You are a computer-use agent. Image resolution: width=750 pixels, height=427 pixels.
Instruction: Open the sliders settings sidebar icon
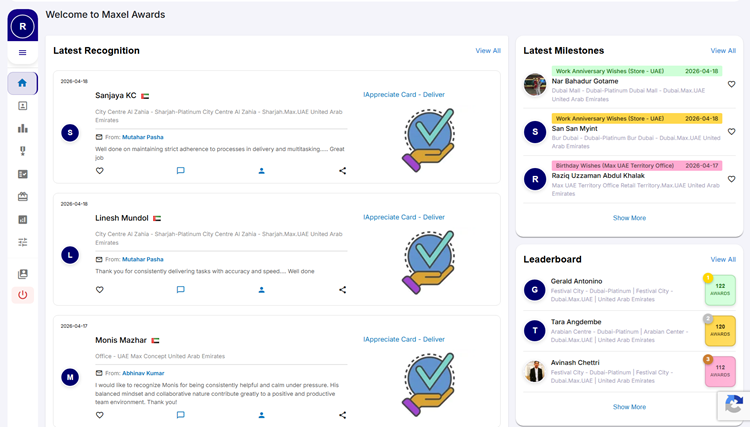[x=22, y=242]
